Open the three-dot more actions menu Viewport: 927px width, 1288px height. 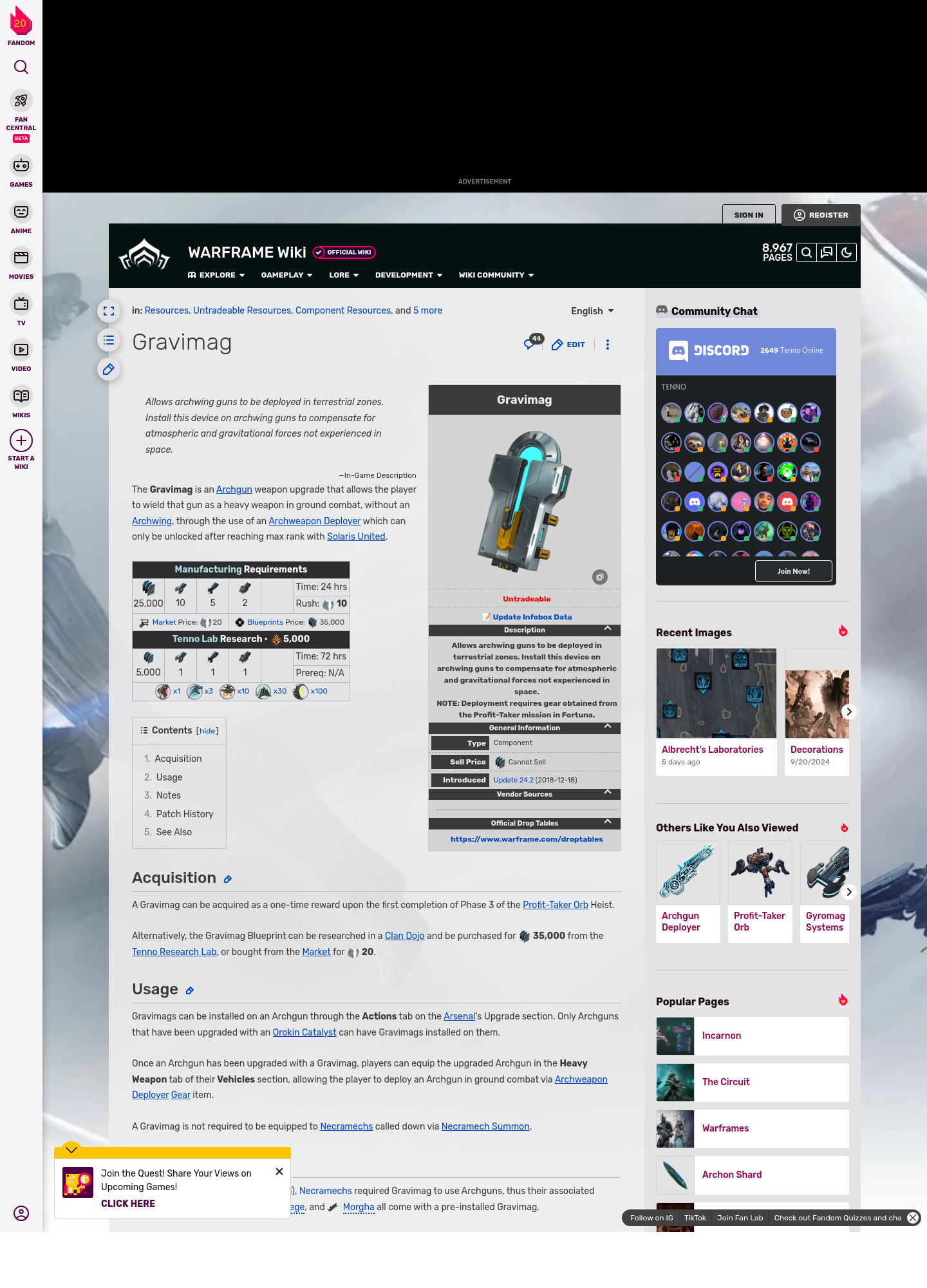[608, 345]
